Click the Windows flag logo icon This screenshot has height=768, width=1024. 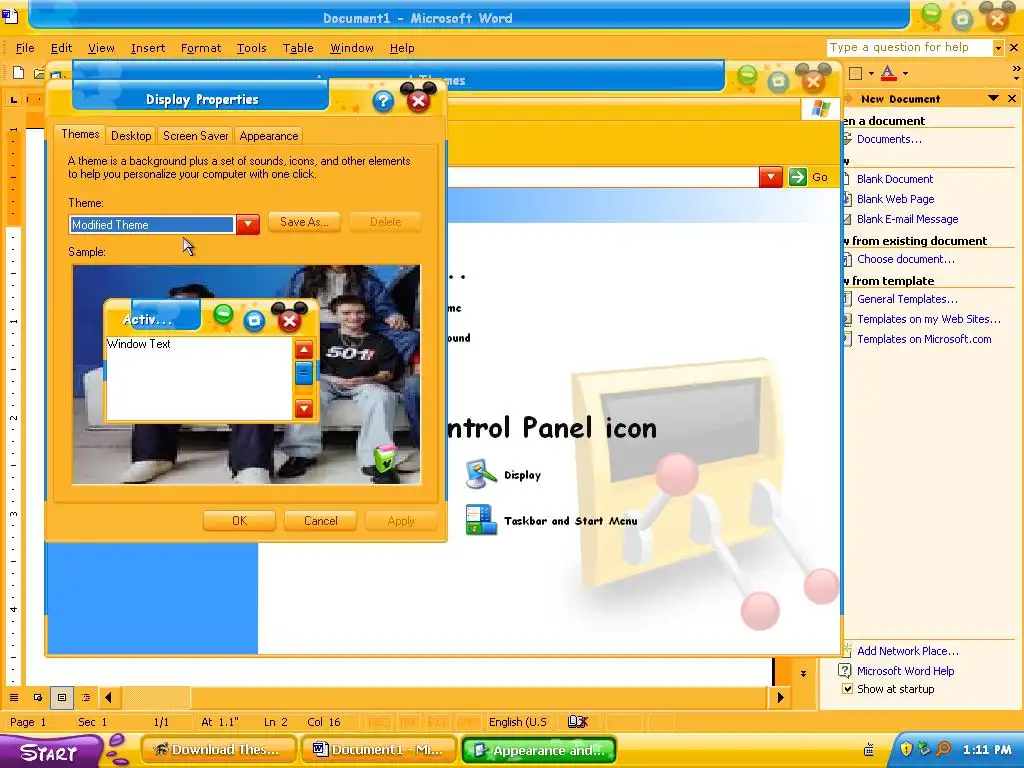[821, 109]
